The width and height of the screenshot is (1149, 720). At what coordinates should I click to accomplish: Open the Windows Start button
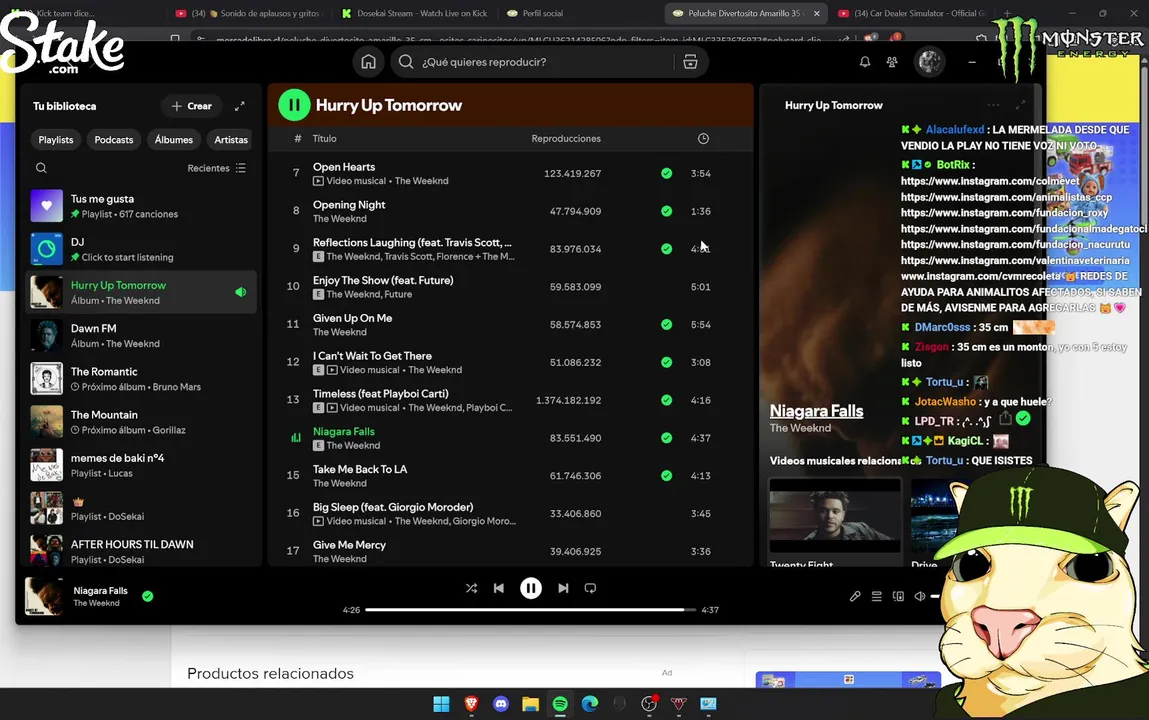click(x=441, y=704)
